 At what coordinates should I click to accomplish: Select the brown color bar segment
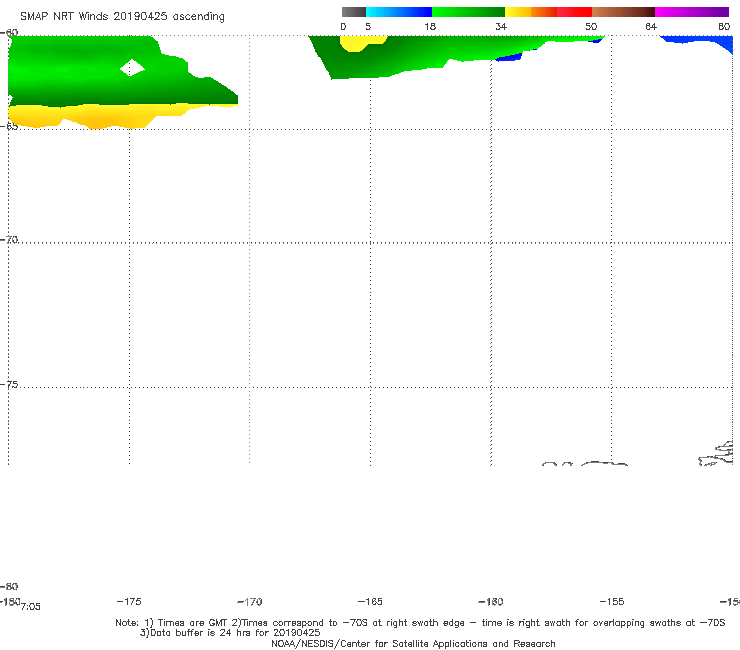[x=623, y=12]
